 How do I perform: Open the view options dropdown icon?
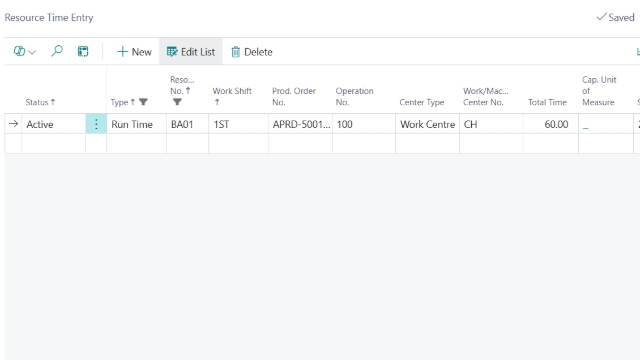point(24,51)
